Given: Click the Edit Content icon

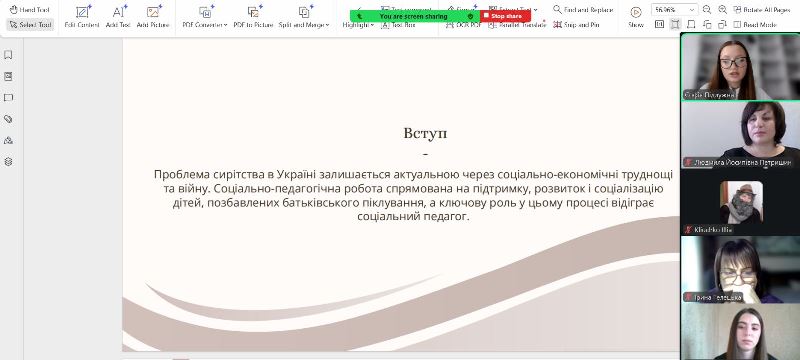Looking at the screenshot, I should coord(82,12).
